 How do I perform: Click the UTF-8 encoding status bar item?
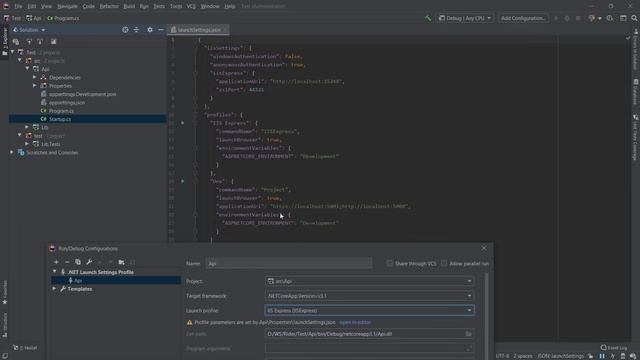[x=502, y=356]
